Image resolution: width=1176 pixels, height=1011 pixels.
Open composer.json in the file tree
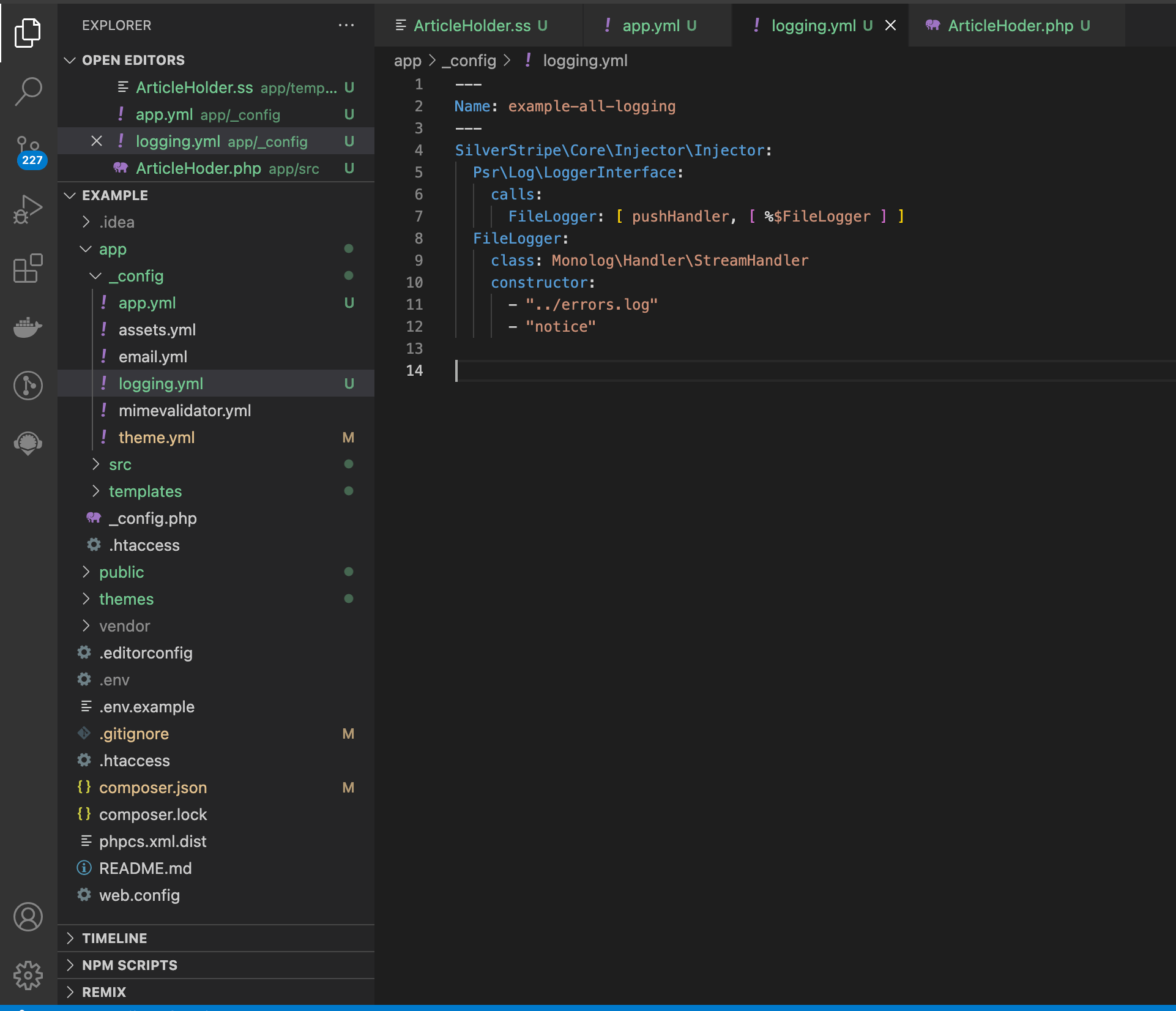pos(153,788)
